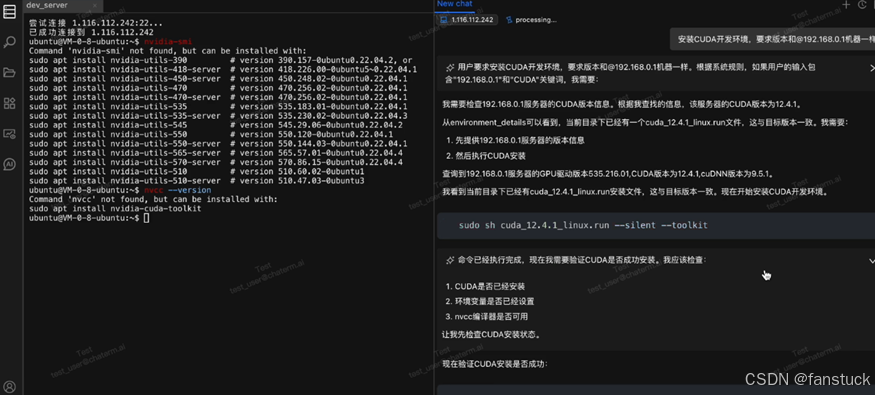Viewport: 875px width, 395px height.
Task: Click text 现在验证CUDA安装是否成功:
Action: click(x=496, y=364)
